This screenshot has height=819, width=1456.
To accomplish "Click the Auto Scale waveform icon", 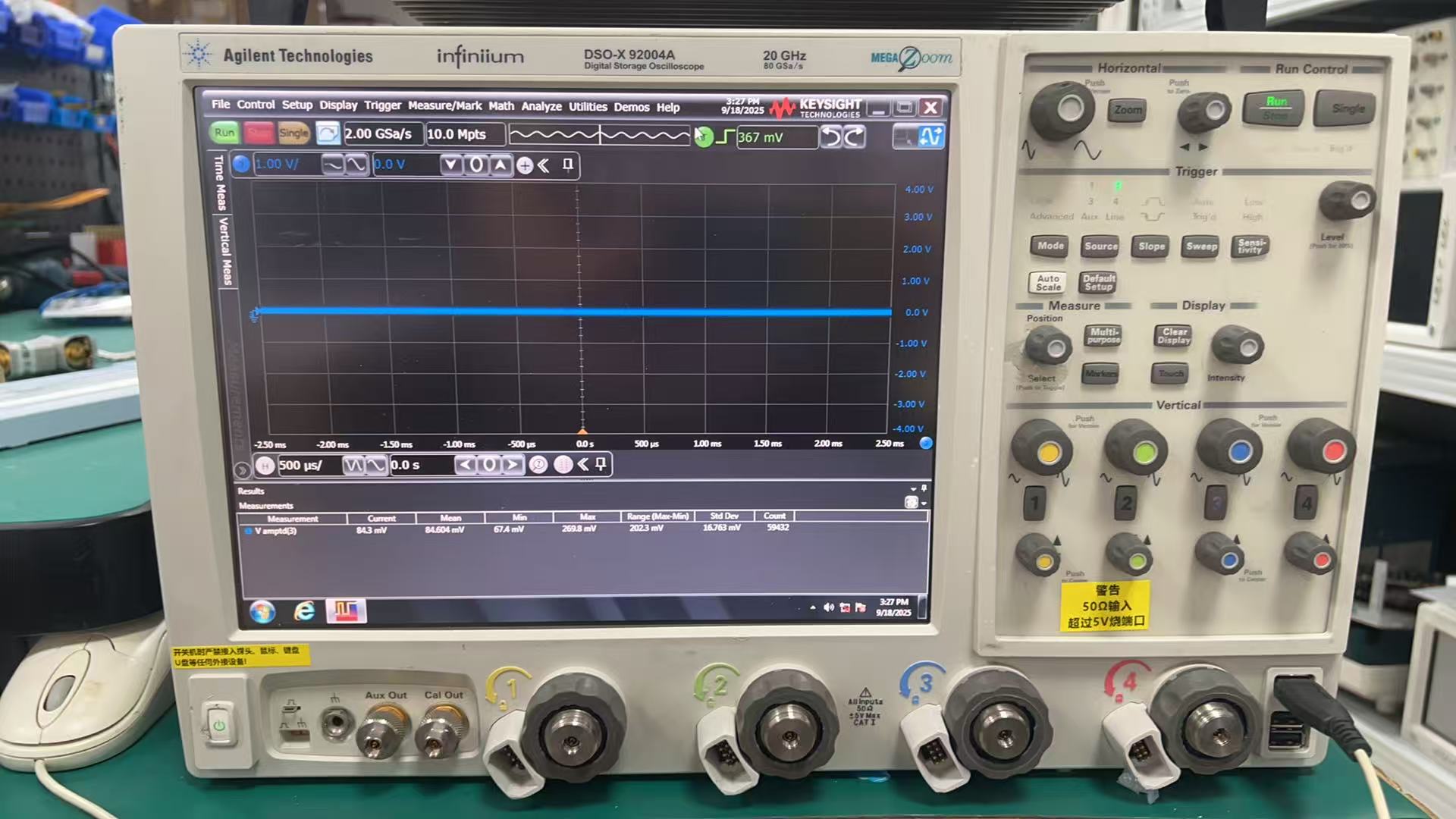I will 930,136.
